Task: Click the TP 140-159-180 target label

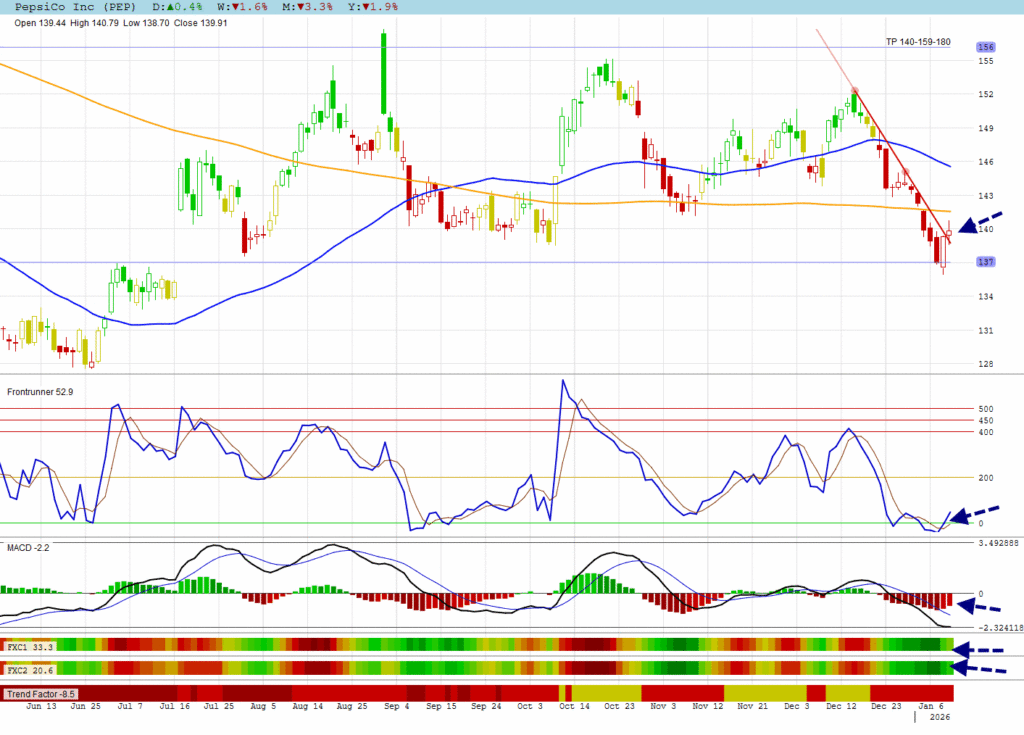Action: (x=917, y=42)
